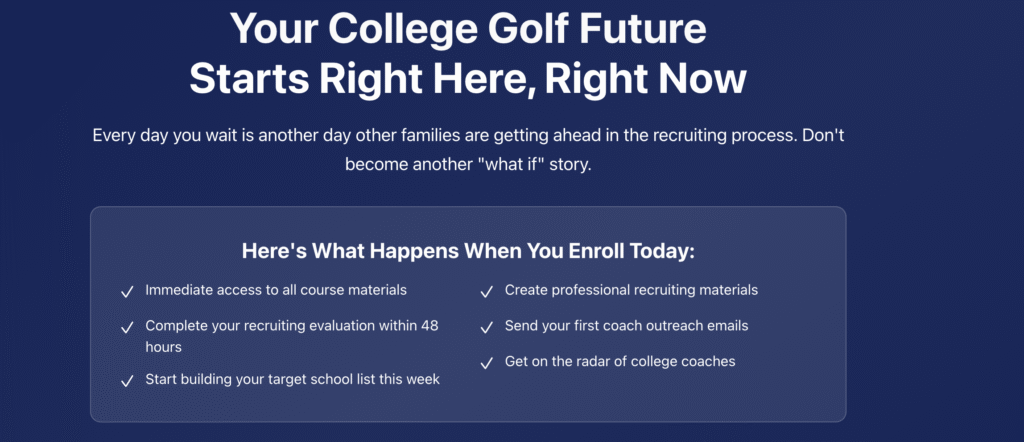Click the checkmark next to "Complete your recruiting evaluation"
Viewport: 1024px width, 442px height.
point(127,327)
